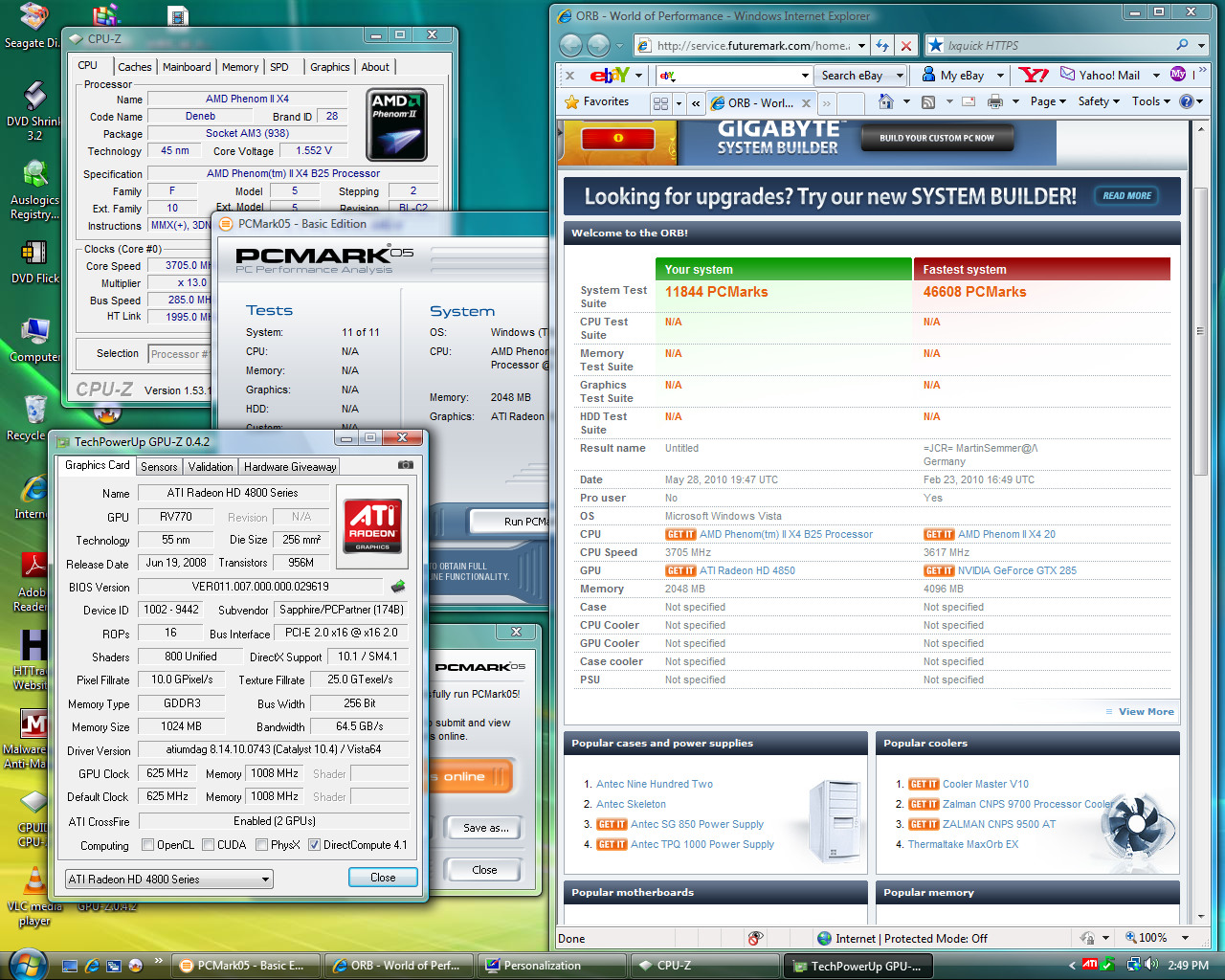
Task: Open the address bar history dropdown
Action: [x=861, y=45]
